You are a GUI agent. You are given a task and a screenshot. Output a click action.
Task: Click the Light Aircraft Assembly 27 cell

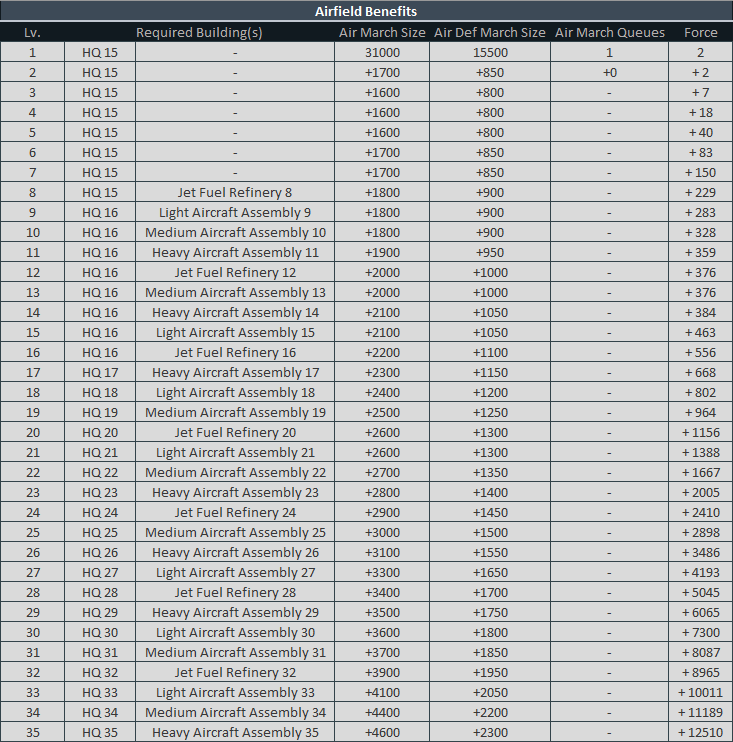click(x=235, y=572)
